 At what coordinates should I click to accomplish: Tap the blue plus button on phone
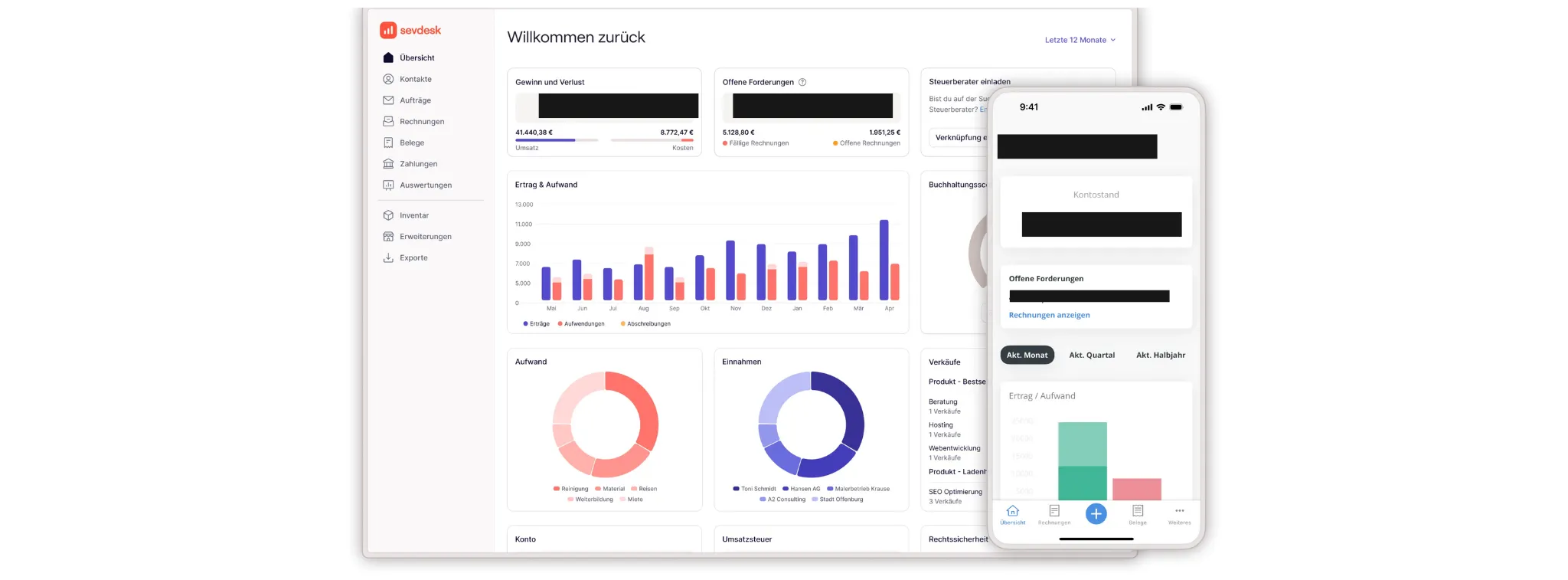[1096, 513]
